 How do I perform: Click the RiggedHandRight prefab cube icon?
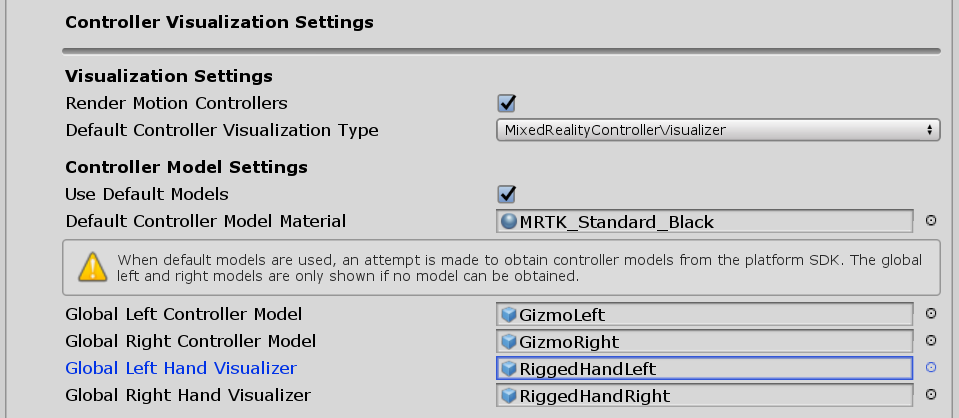tap(509, 396)
